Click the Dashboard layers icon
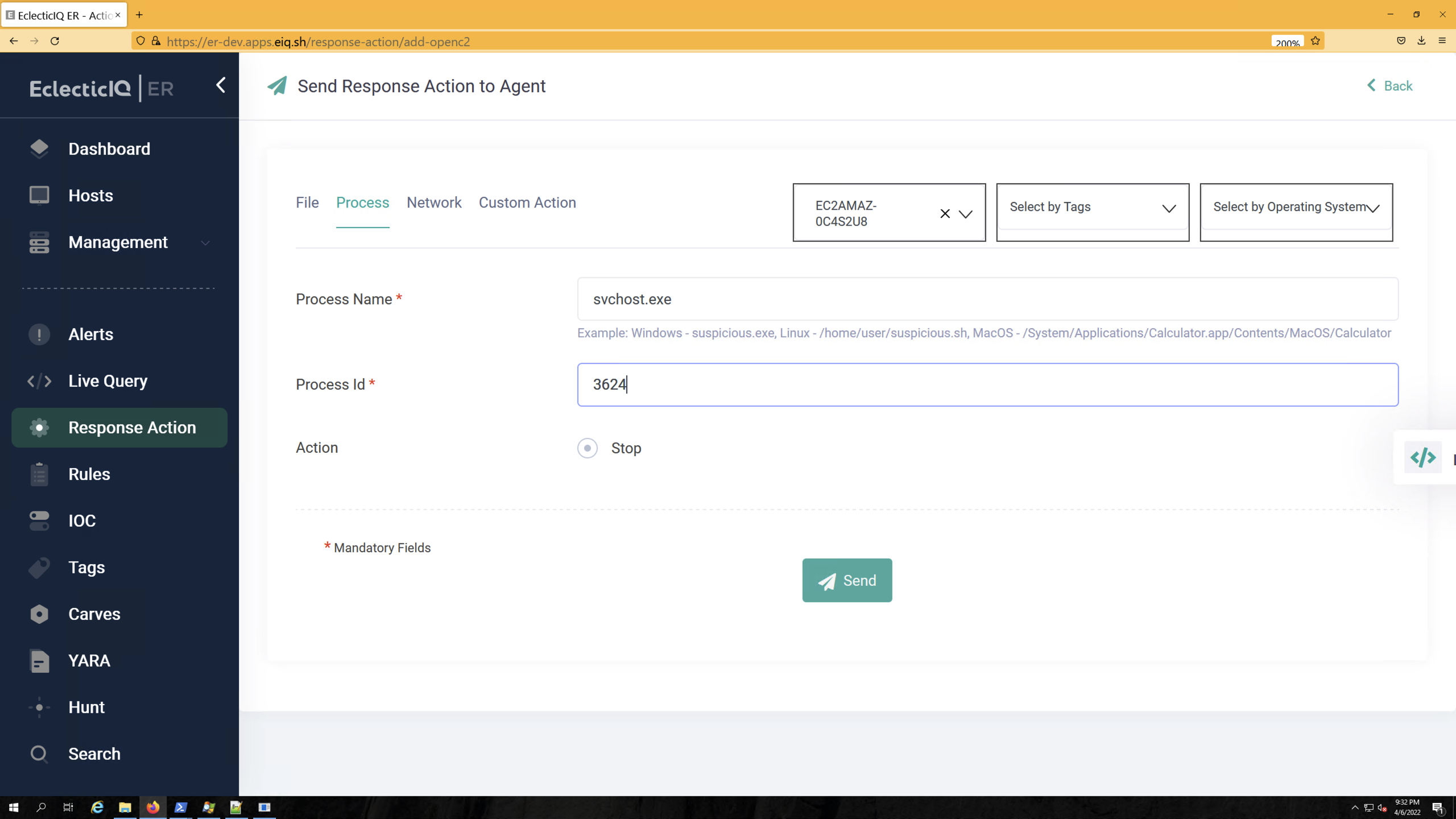This screenshot has height=819, width=1456. [39, 149]
